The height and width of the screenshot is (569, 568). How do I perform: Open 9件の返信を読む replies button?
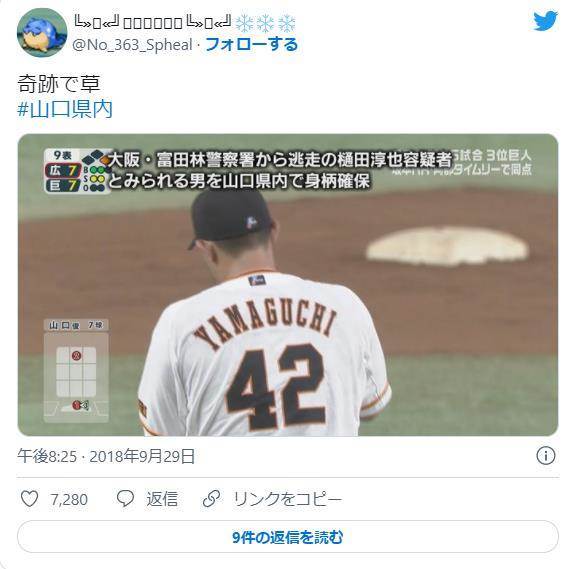click(x=288, y=537)
